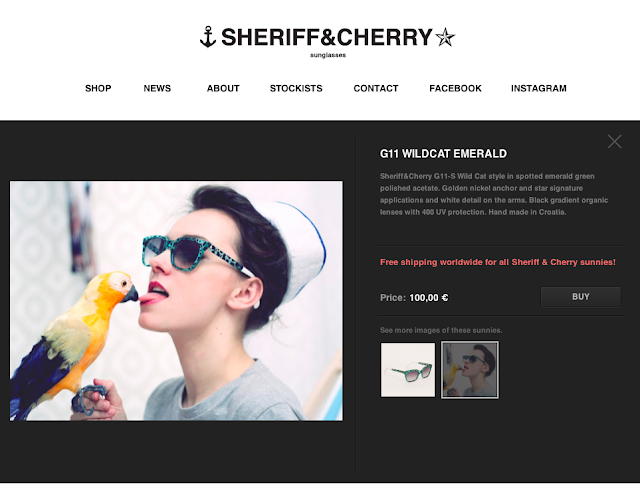Click the star icon beside CHERRY
The width and height of the screenshot is (640, 500).
445,37
